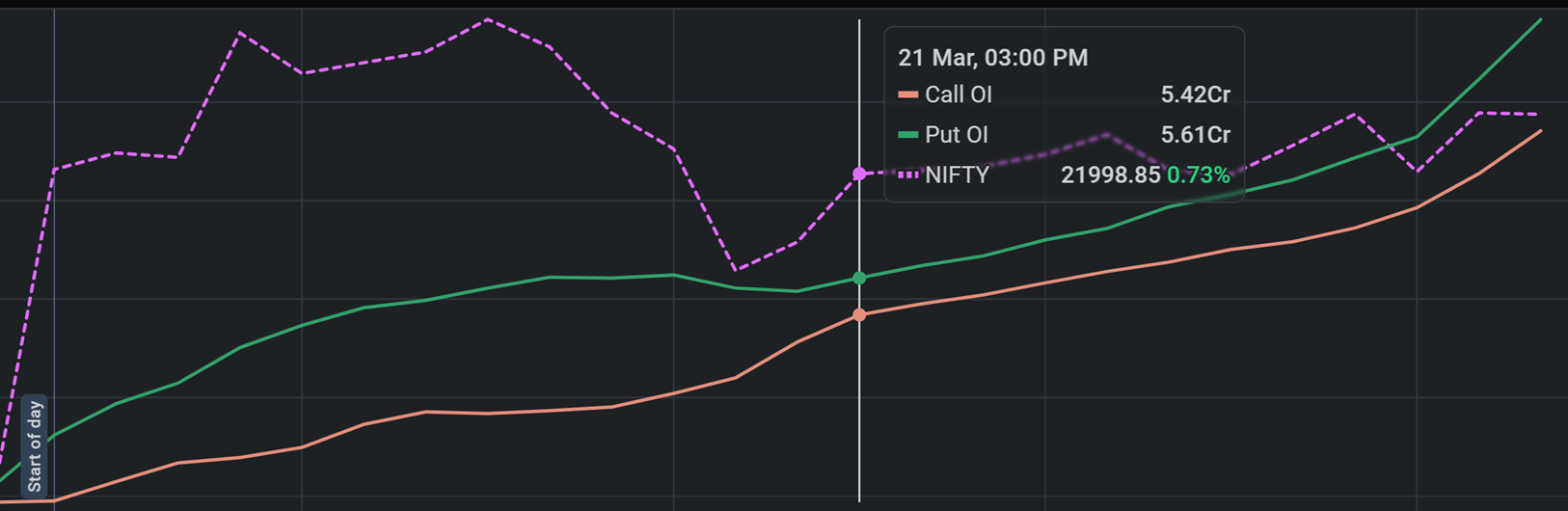The width and height of the screenshot is (1568, 511).
Task: Click the Put OI label in tooltip
Action: click(956, 135)
